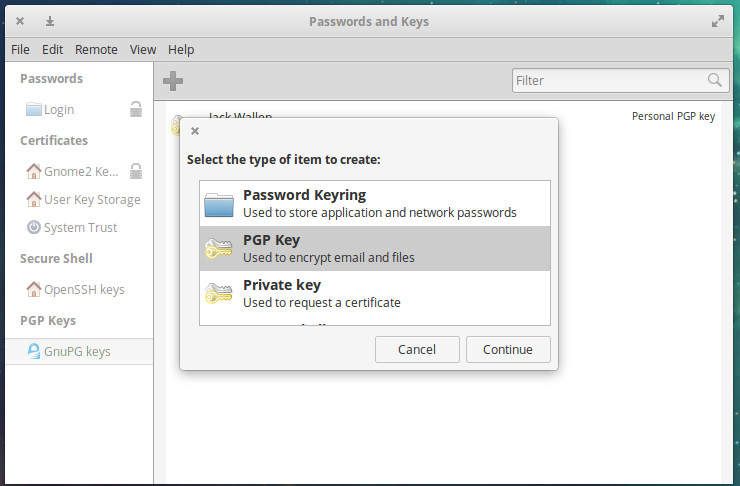Click the Login keyring lock icon
This screenshot has width=740, height=486.
(x=136, y=110)
